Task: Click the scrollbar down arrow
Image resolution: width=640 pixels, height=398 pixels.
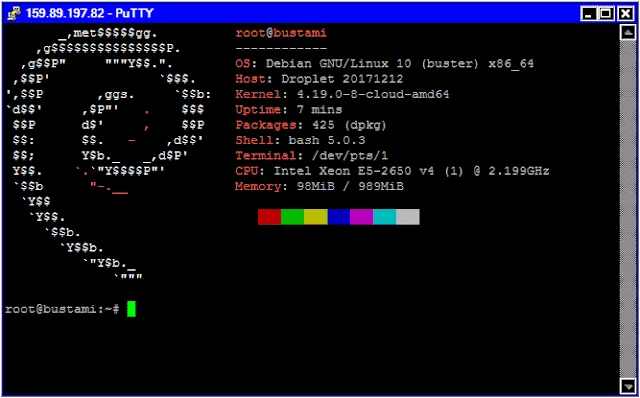Action: point(627,386)
